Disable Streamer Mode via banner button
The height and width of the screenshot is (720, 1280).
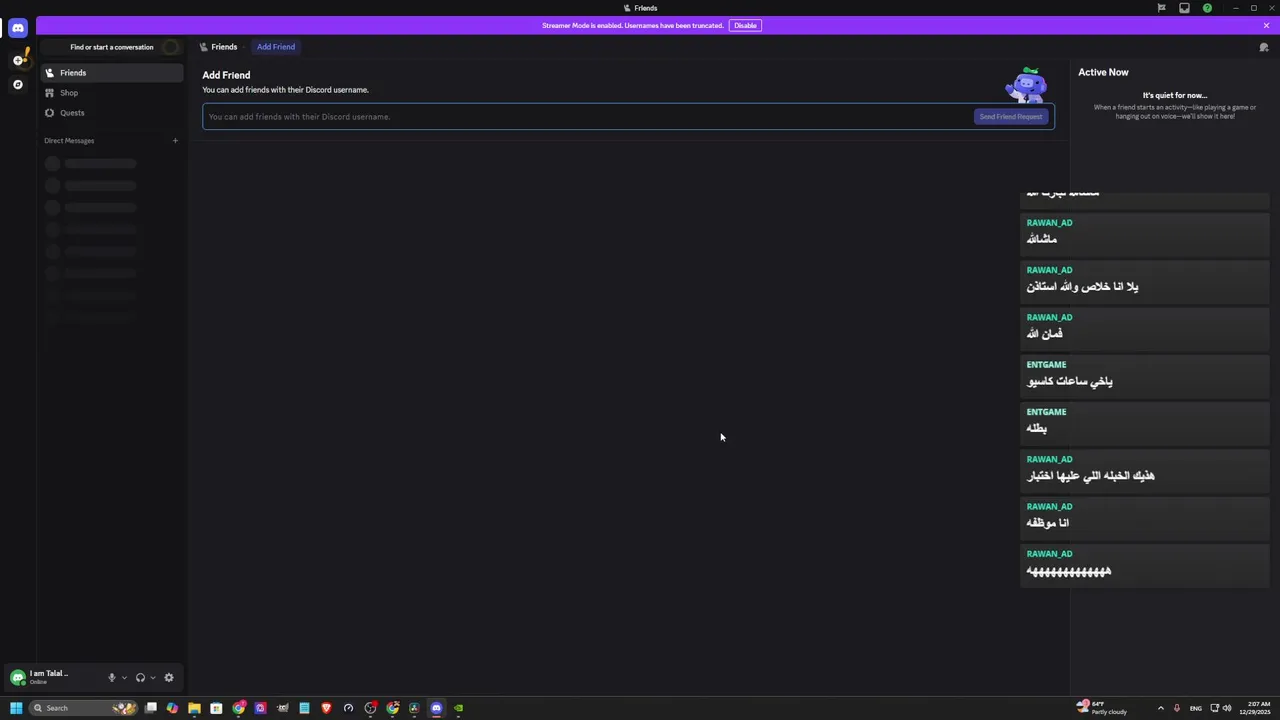pos(745,26)
